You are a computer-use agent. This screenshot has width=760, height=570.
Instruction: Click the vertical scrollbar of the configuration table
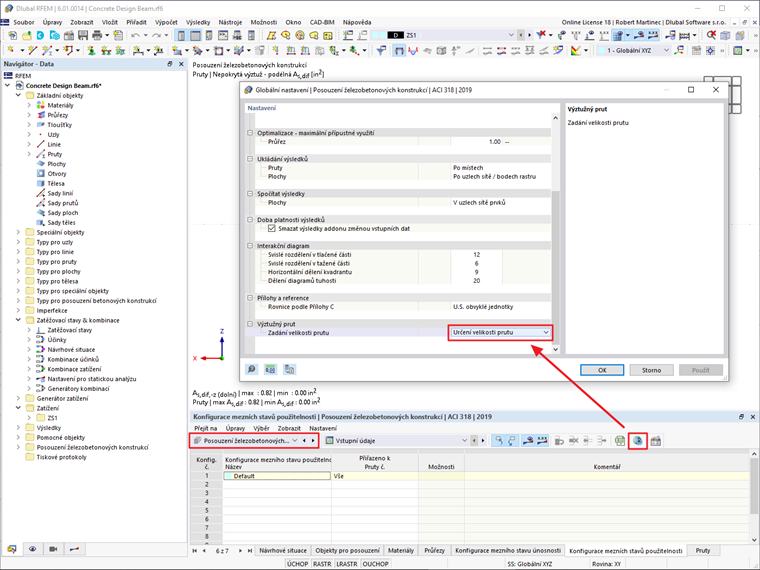click(x=754, y=486)
